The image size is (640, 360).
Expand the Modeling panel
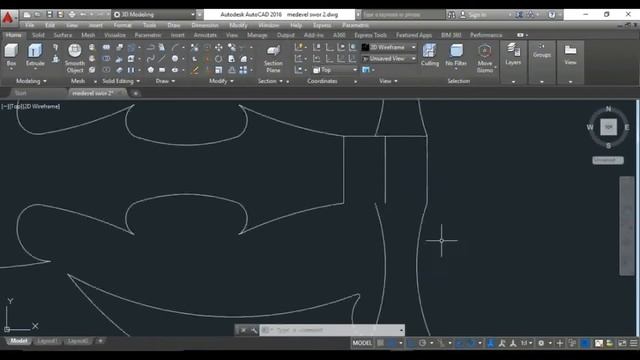click(x=31, y=81)
